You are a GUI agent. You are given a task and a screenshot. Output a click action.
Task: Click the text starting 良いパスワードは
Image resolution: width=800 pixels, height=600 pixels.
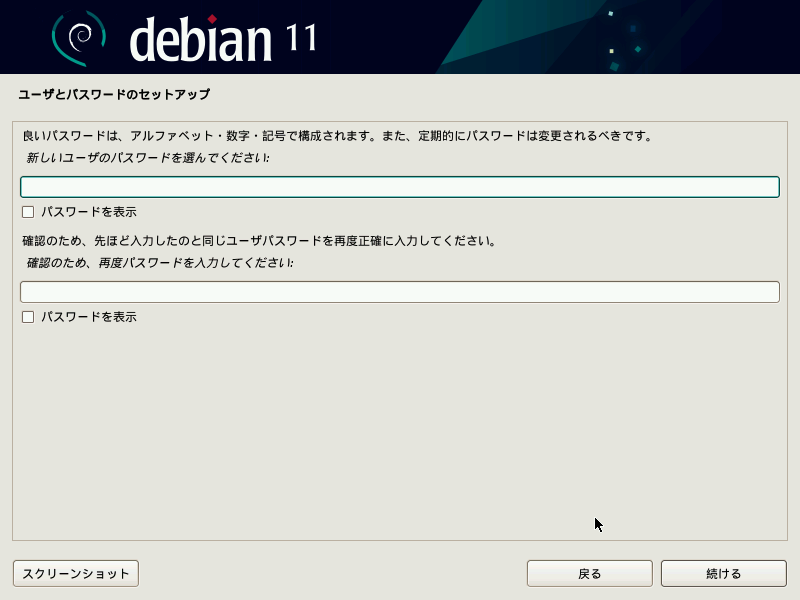(337, 136)
